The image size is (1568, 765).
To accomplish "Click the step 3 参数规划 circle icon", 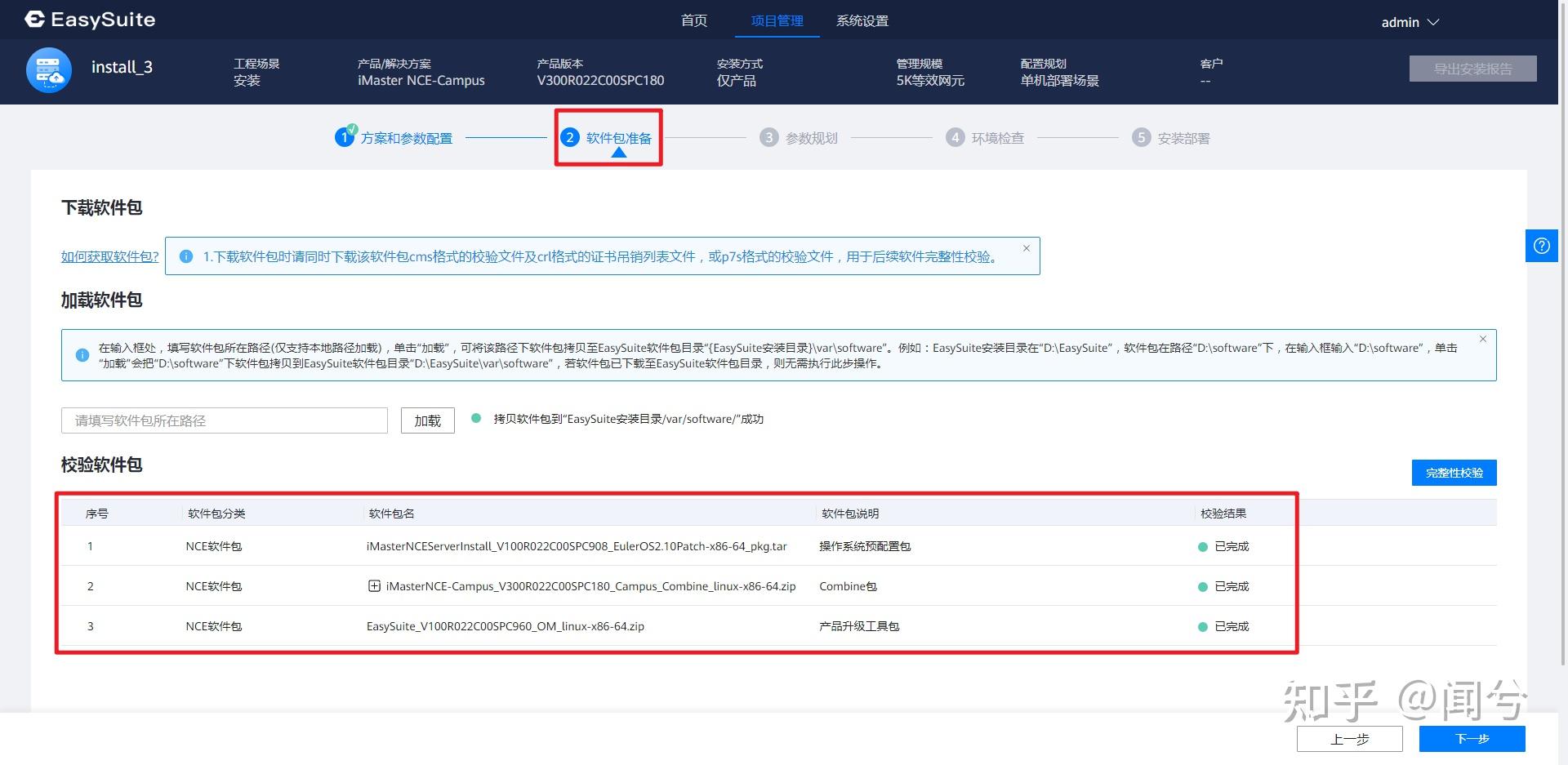I will (768, 137).
